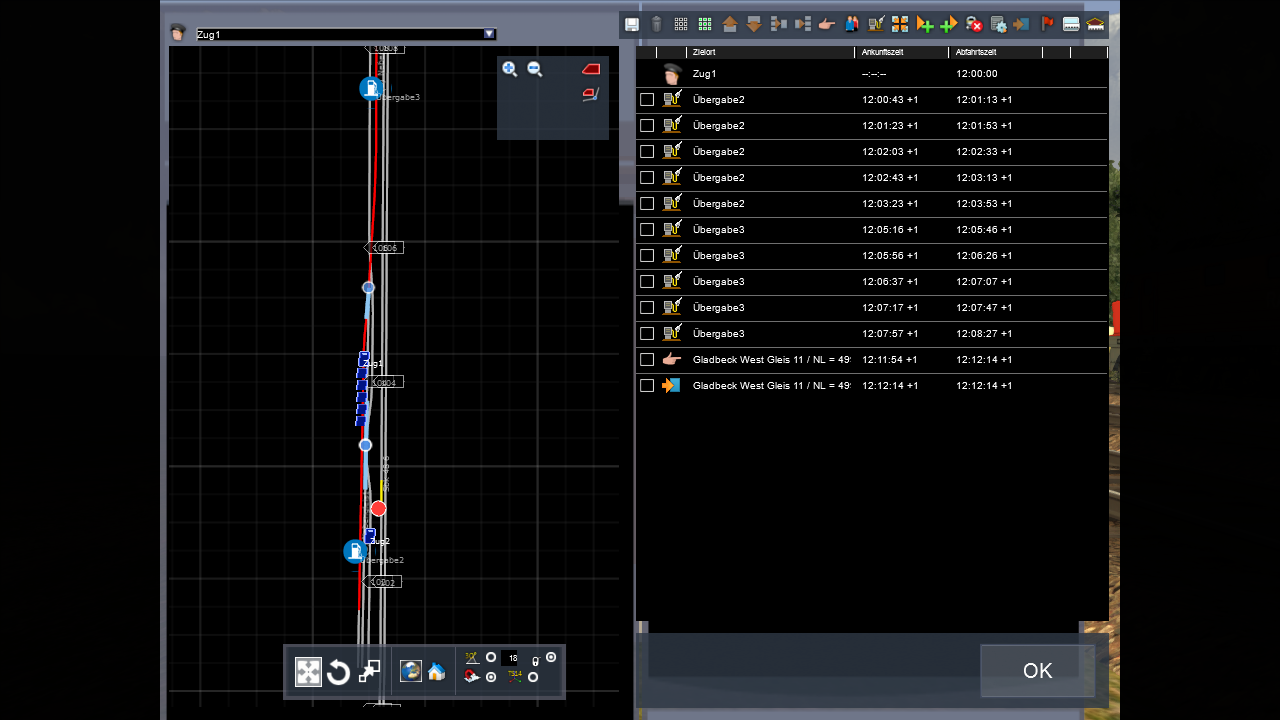Image resolution: width=1280 pixels, height=720 pixels.
Task: Select the Zug1 row in schedule
Action: pyautogui.click(x=704, y=74)
